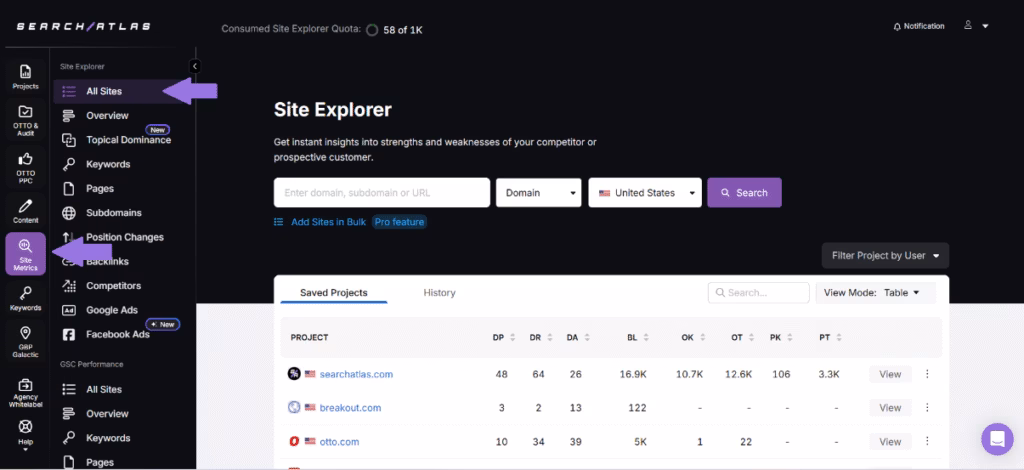Screen dimensions: 1024x470
Task: Expand the United States country dropdown
Action: click(x=645, y=193)
